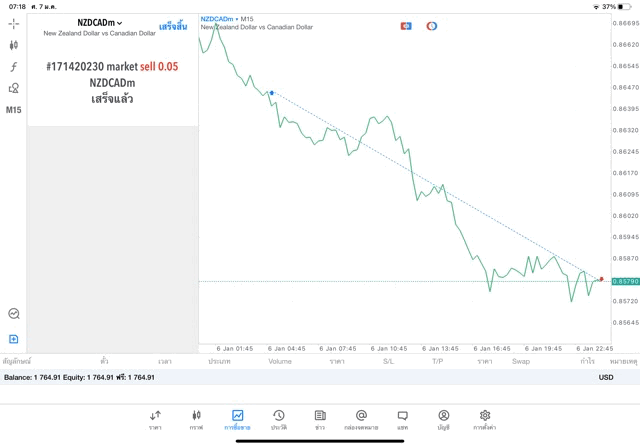Click the Volume column header

[x=280, y=361]
